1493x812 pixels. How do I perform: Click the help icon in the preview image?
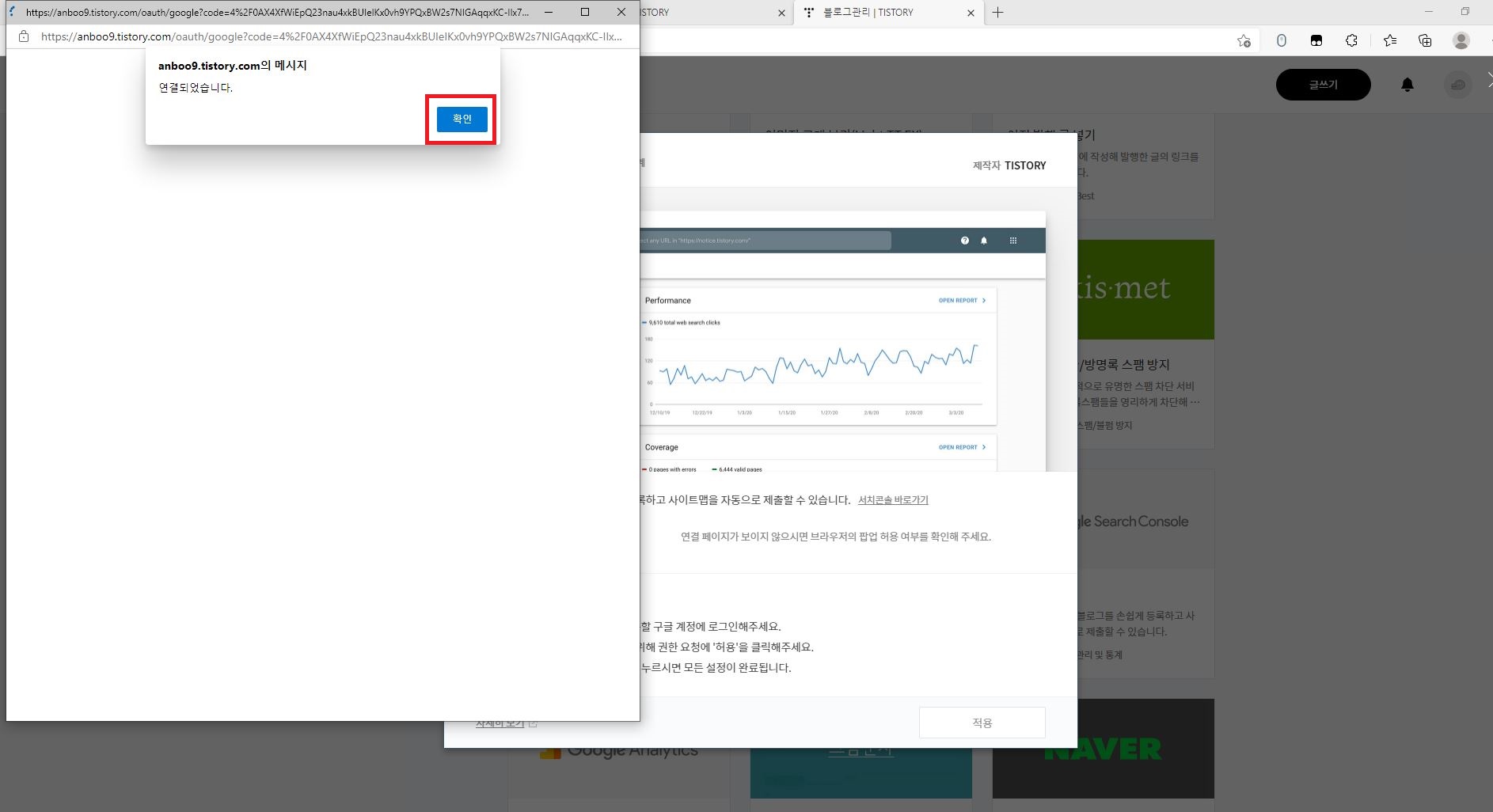tap(964, 241)
